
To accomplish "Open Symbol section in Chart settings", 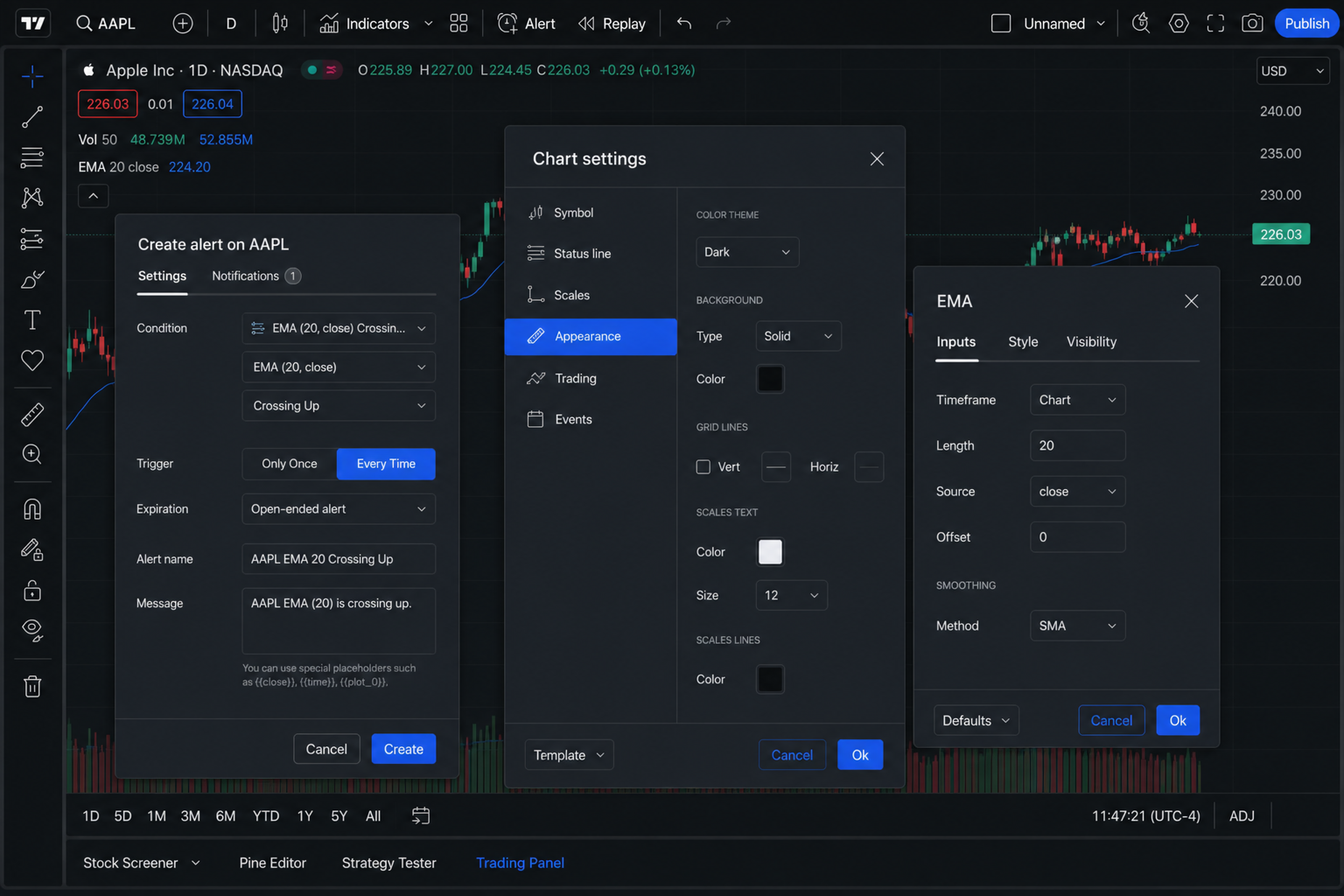I will [591, 213].
